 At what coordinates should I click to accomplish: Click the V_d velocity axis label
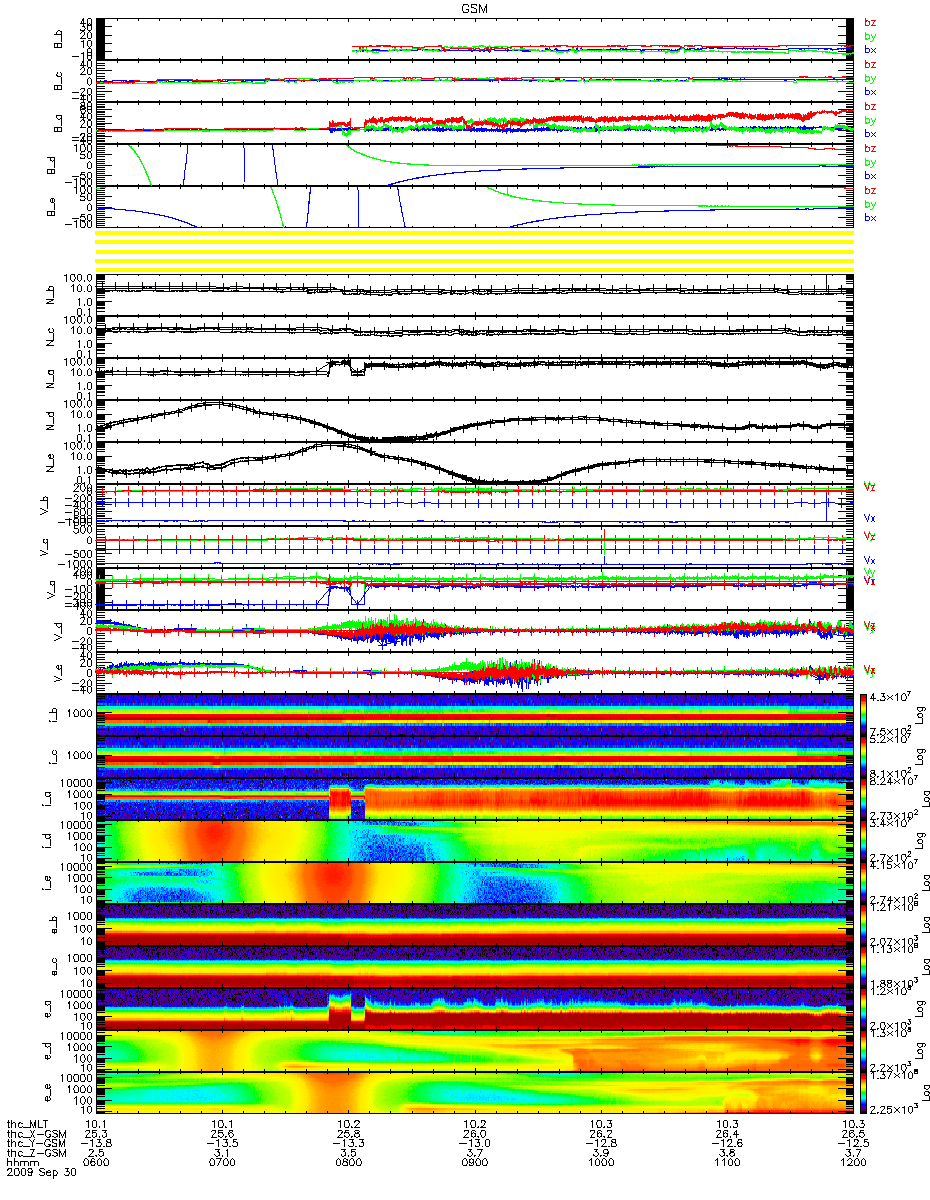pyautogui.click(x=58, y=630)
